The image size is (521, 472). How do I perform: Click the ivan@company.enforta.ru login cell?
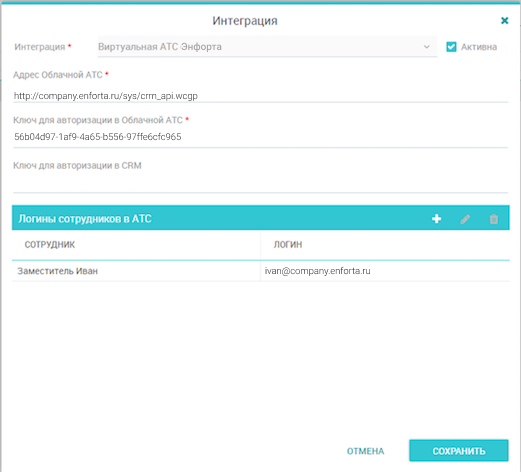tap(385, 271)
